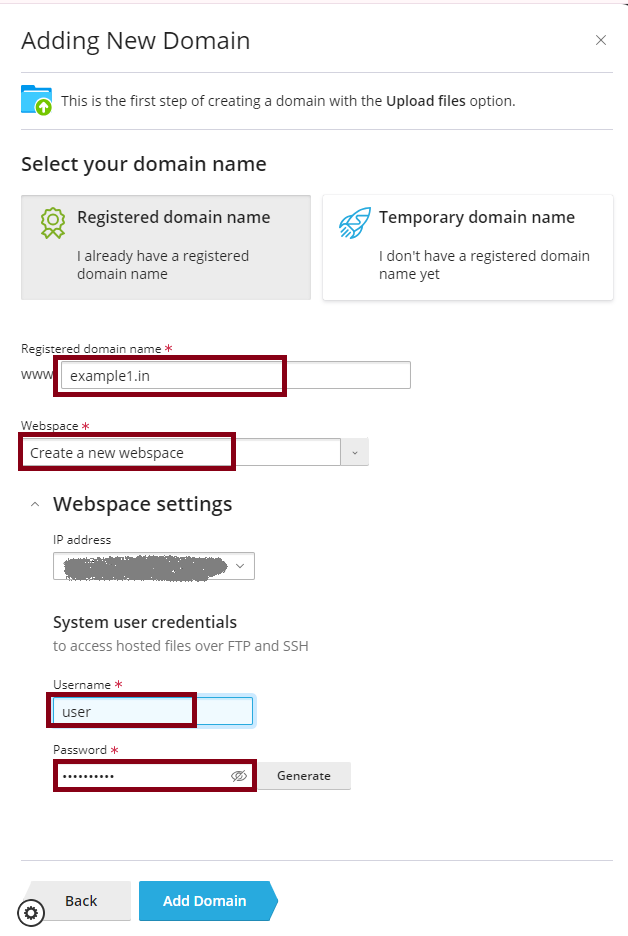Image resolution: width=628 pixels, height=936 pixels.
Task: Choose the "I don't have a registered domain name yet" option
Action: click(467, 246)
